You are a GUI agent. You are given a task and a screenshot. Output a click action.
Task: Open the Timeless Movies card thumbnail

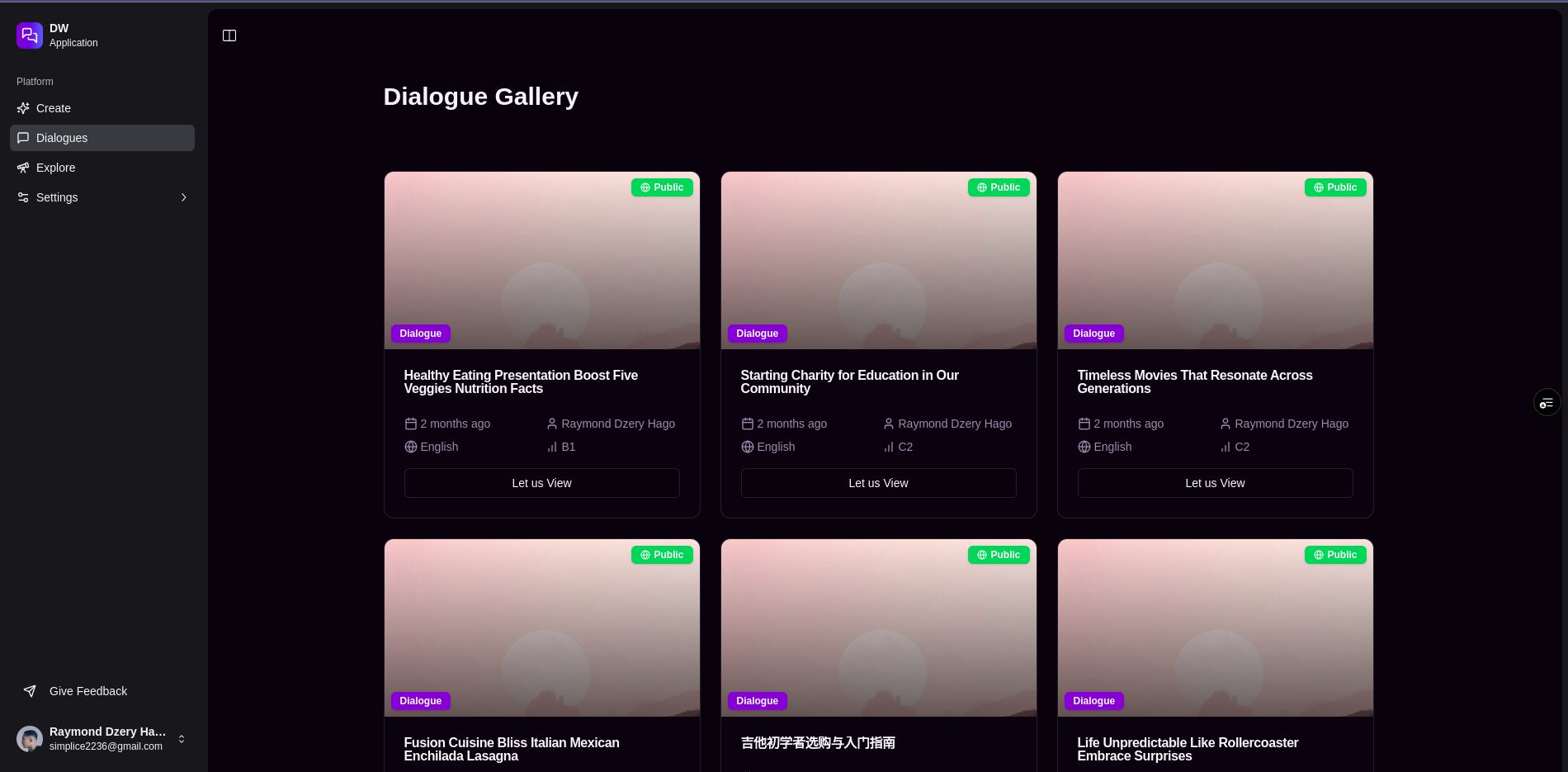[1216, 260]
